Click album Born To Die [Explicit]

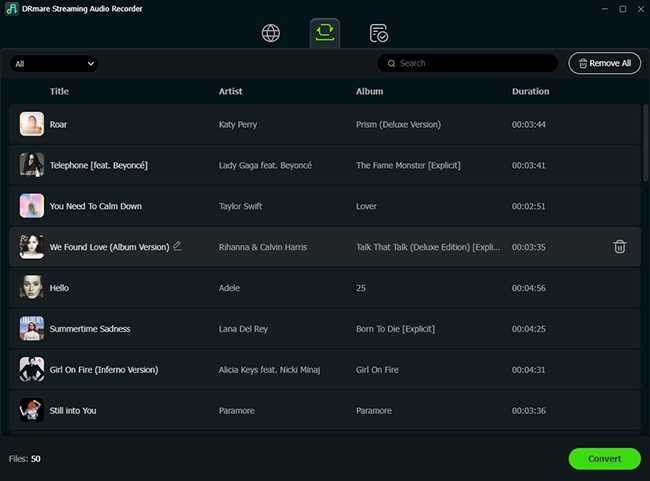coord(395,329)
